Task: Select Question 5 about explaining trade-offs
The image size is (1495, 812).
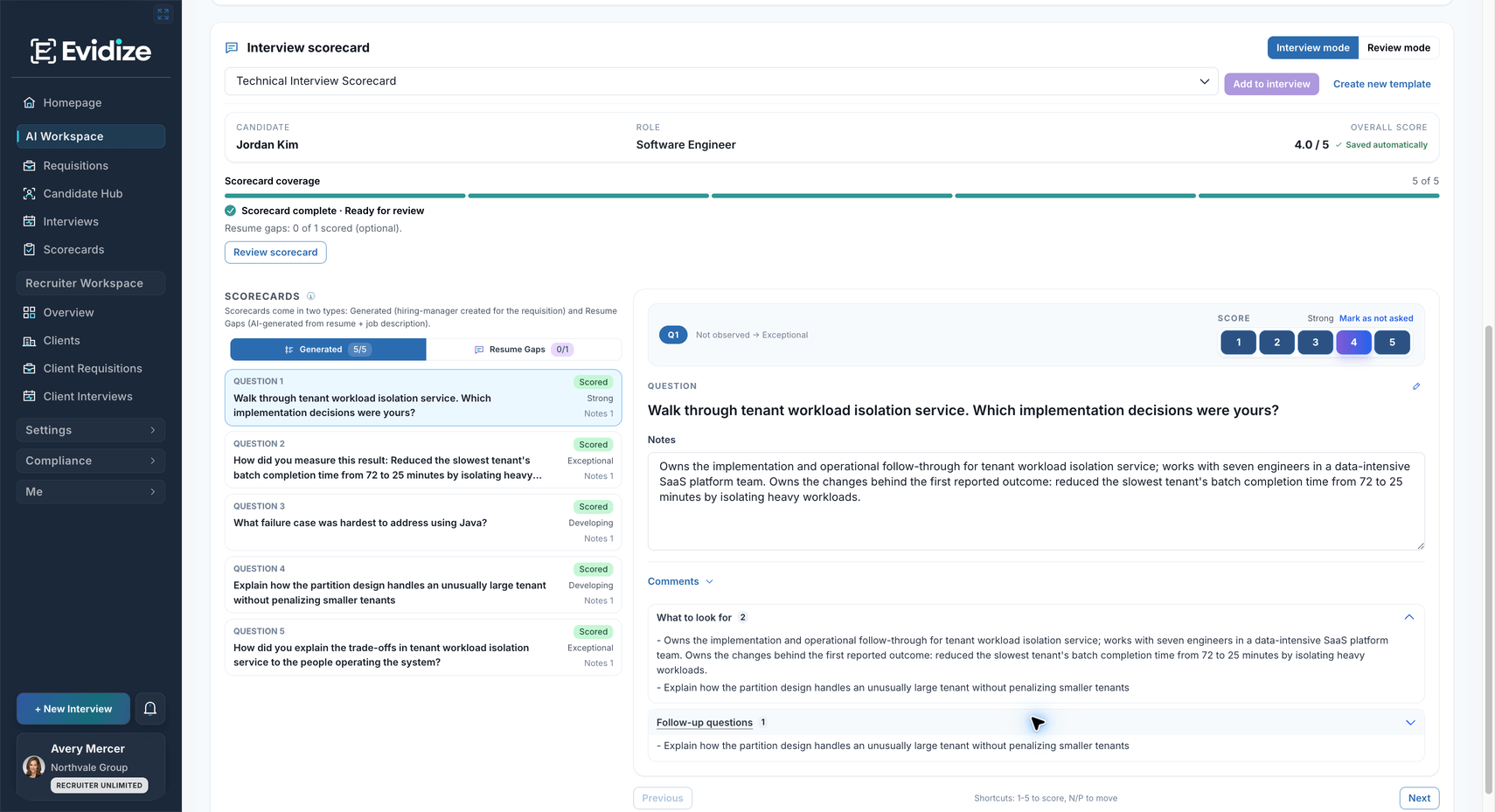Action: click(x=423, y=648)
